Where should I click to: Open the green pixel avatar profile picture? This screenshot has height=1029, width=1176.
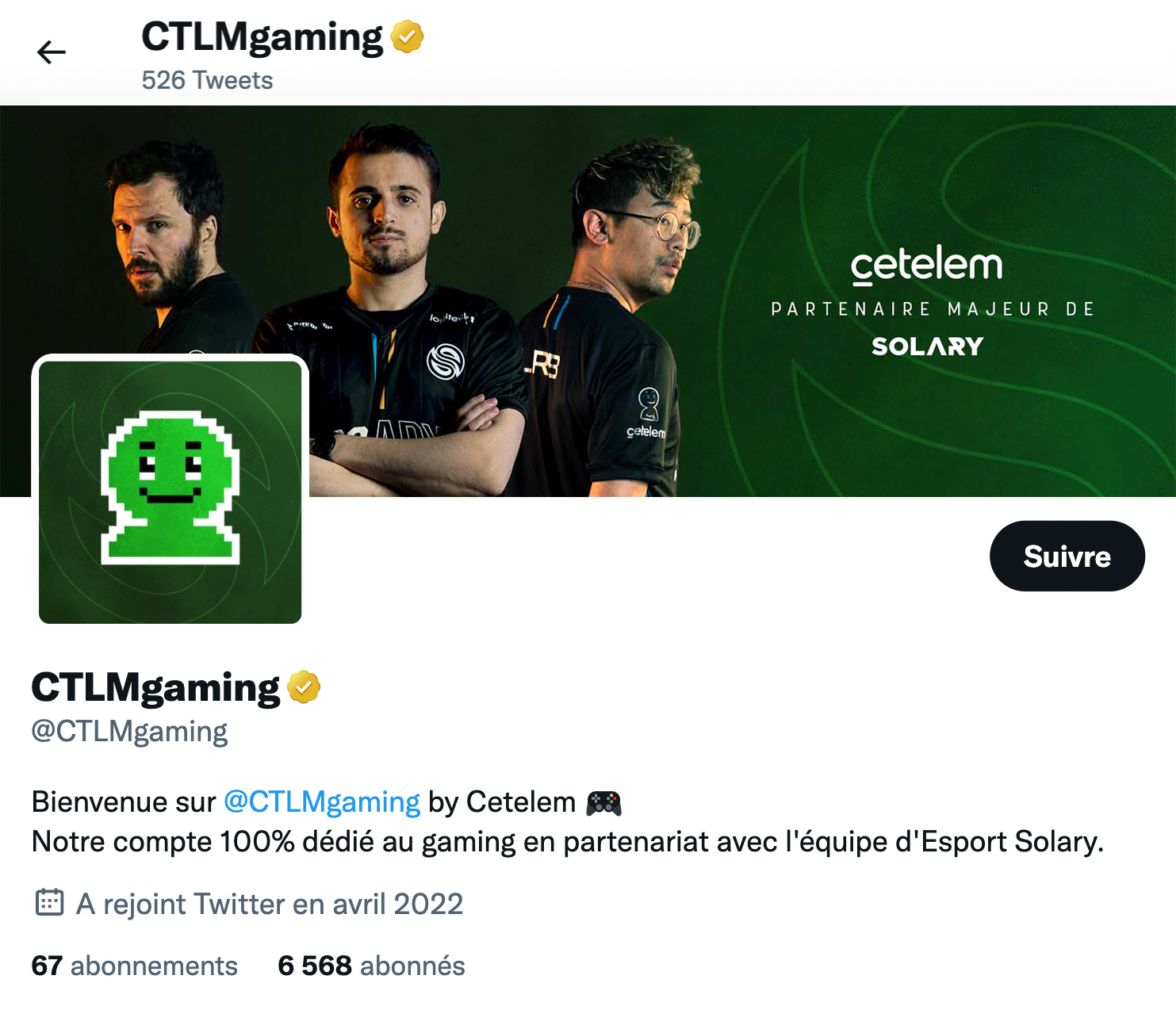pyautogui.click(x=170, y=492)
